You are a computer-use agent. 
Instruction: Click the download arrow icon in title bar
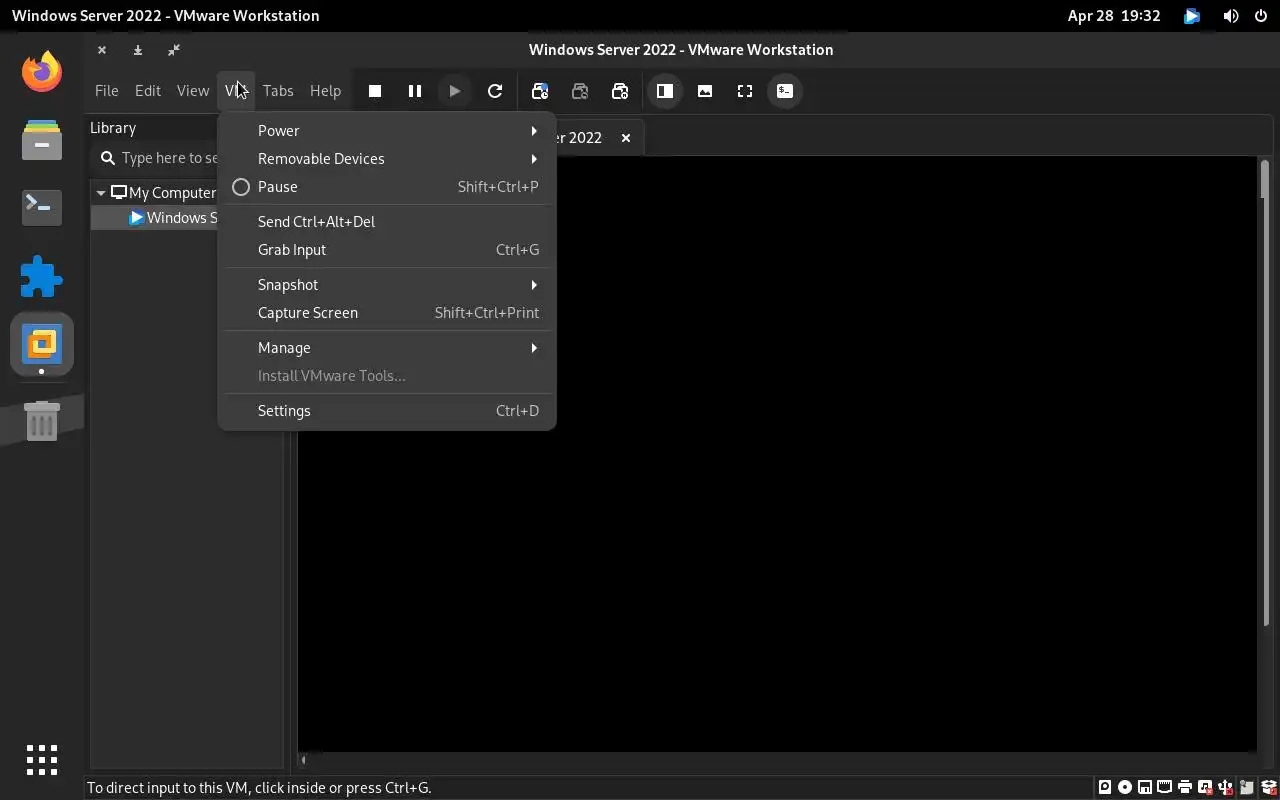pos(138,50)
